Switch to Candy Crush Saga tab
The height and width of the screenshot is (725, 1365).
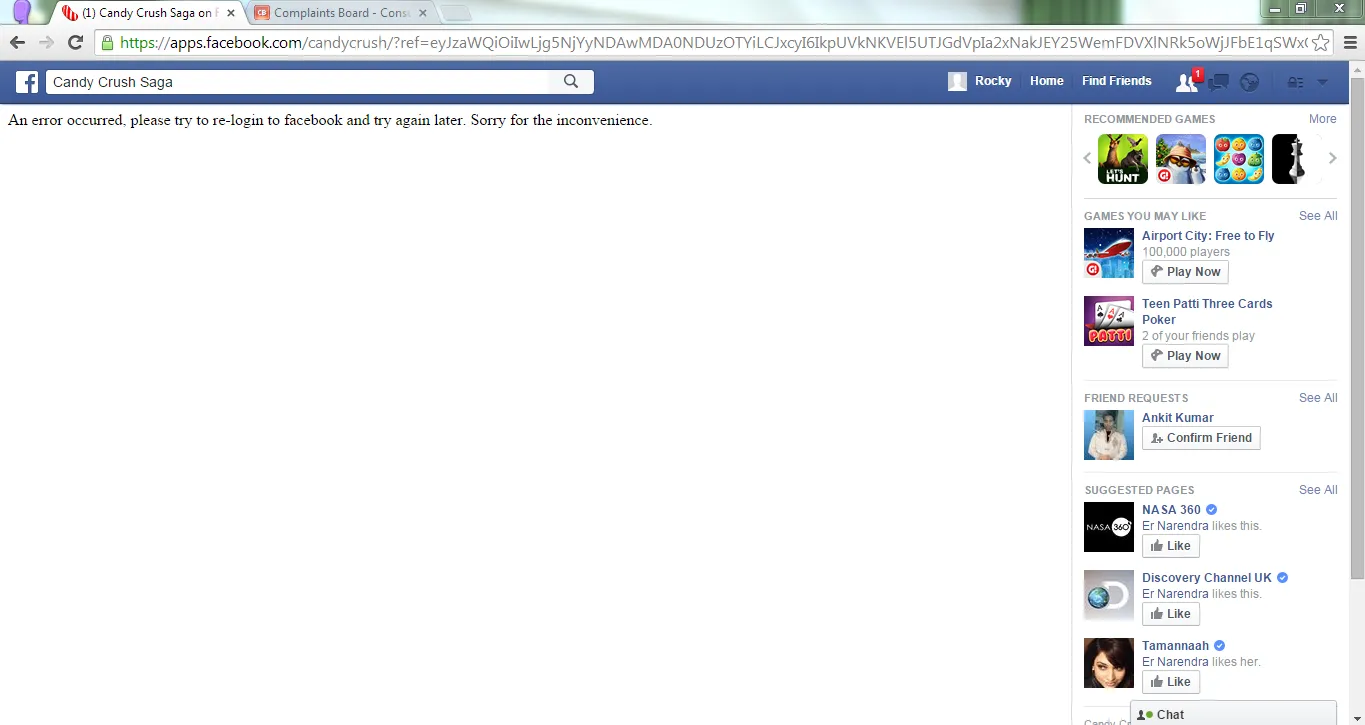point(145,13)
